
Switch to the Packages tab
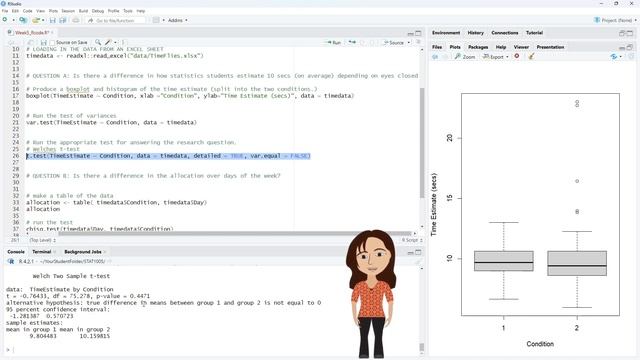pos(478,47)
